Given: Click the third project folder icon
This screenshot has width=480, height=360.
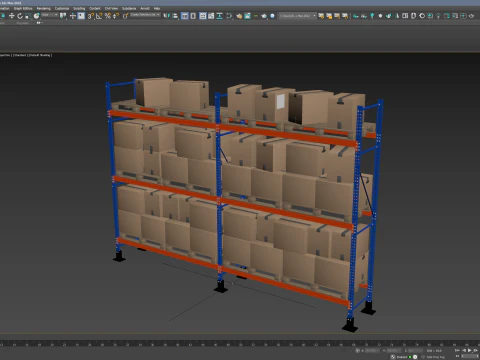Looking at the screenshot, I should point(337,16).
